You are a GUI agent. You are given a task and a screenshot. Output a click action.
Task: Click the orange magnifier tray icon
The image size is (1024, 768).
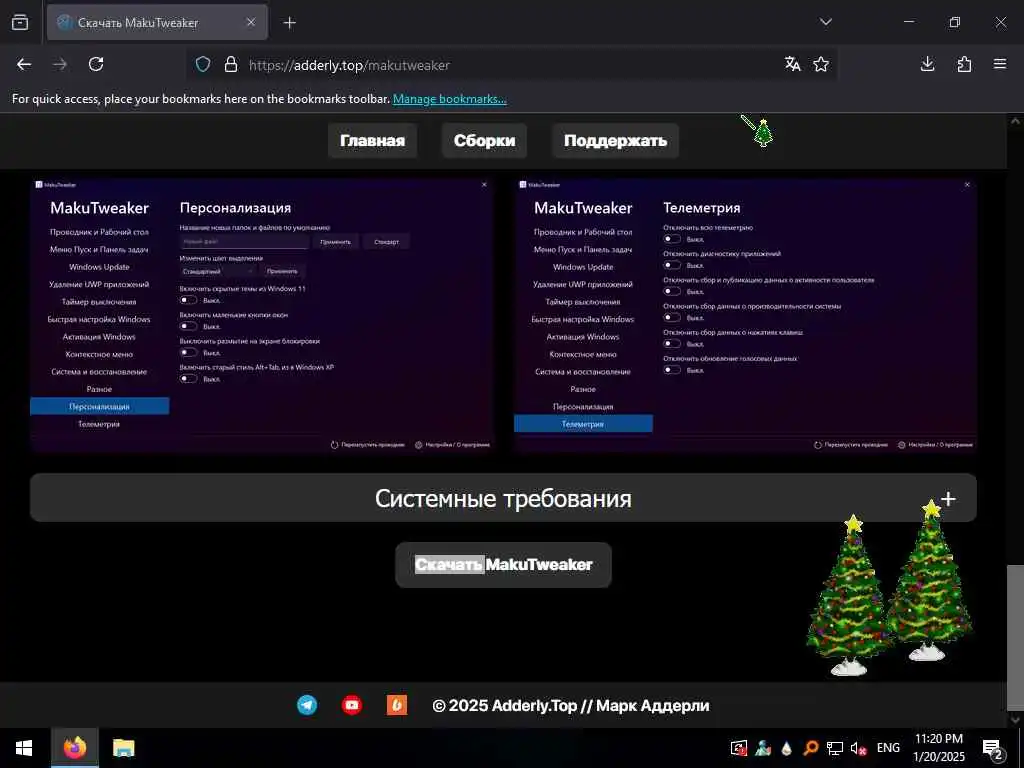[810, 748]
